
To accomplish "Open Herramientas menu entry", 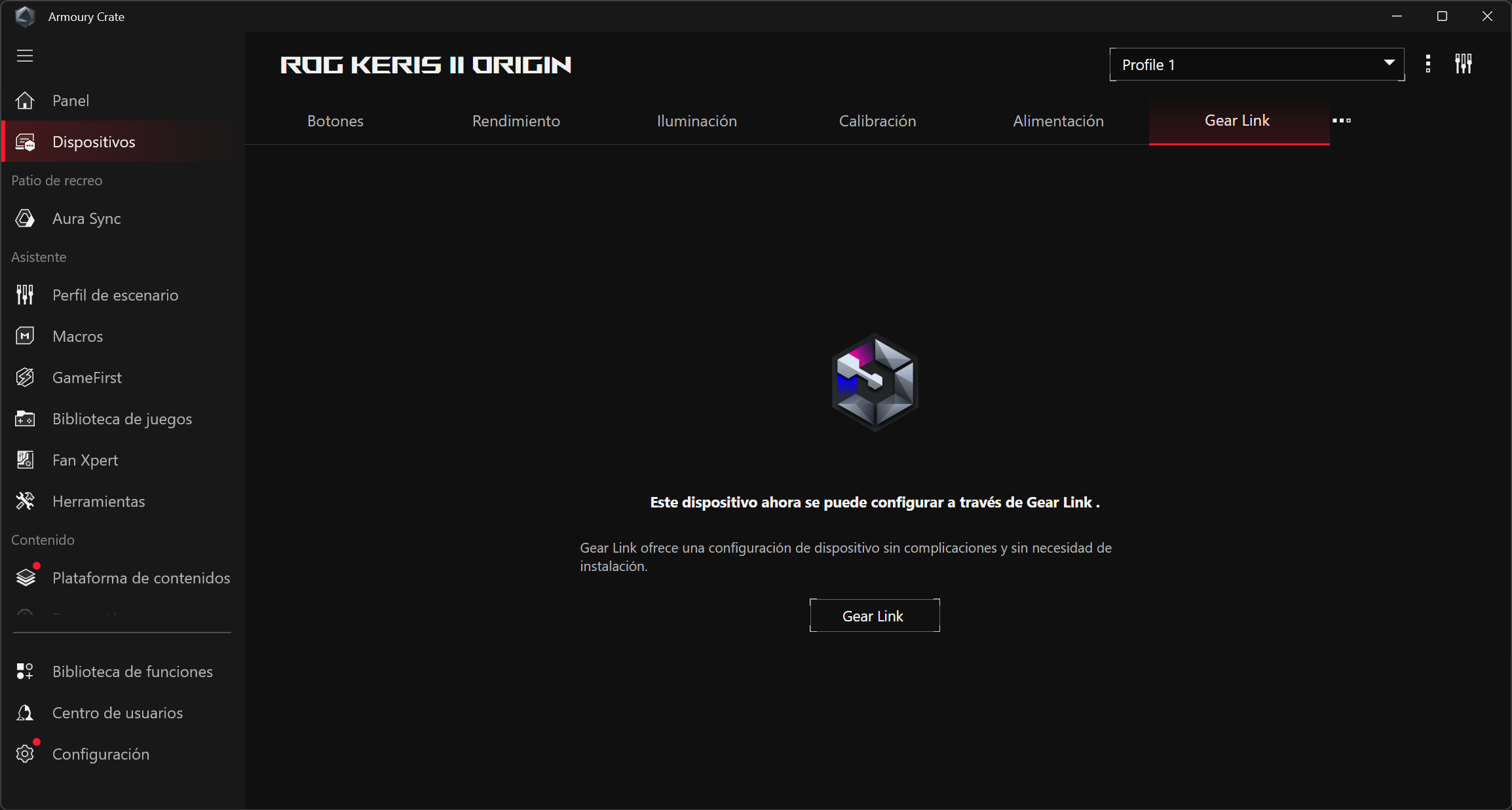I will tap(123, 502).
